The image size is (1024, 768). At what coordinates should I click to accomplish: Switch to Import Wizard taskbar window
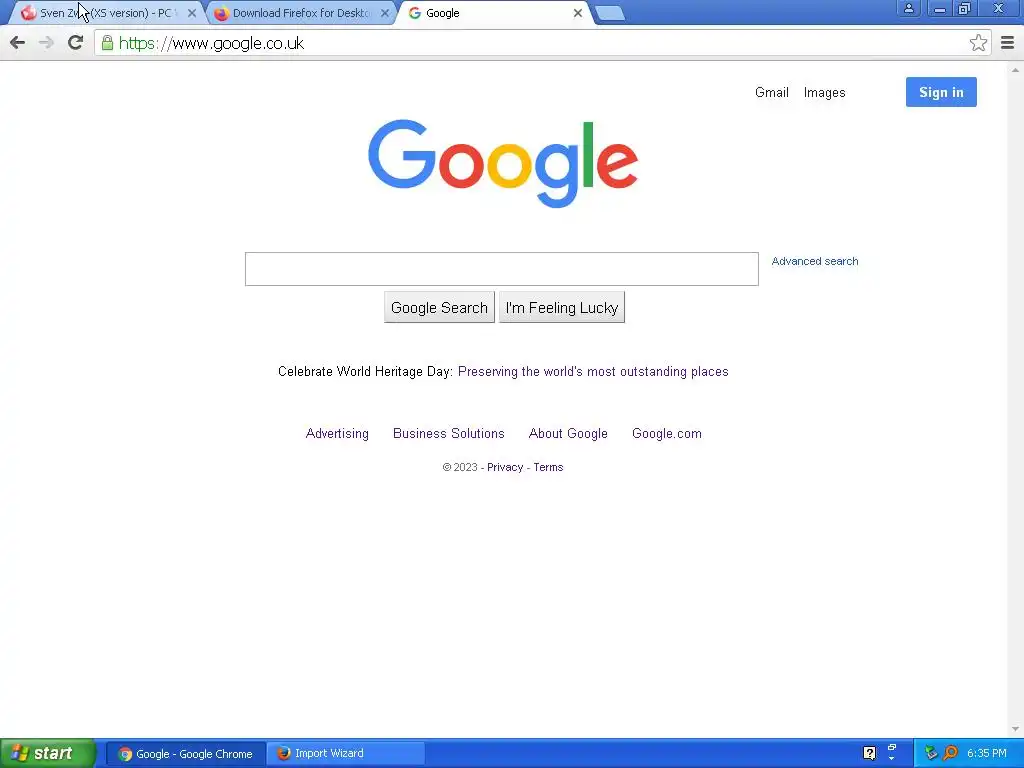(x=346, y=754)
